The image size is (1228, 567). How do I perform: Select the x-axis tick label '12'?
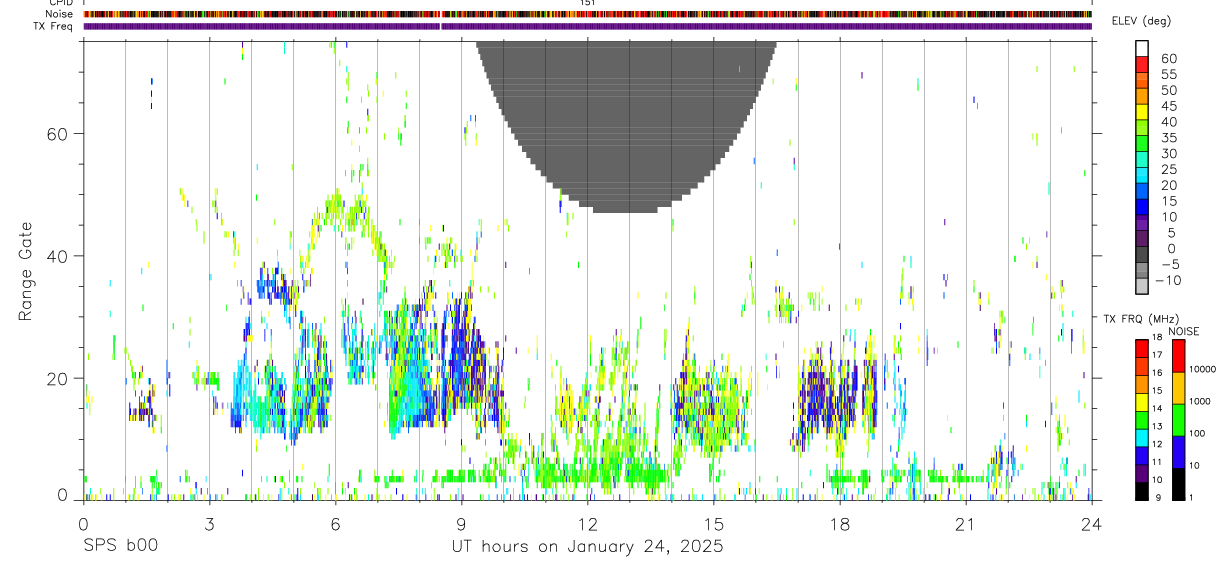coord(587,524)
